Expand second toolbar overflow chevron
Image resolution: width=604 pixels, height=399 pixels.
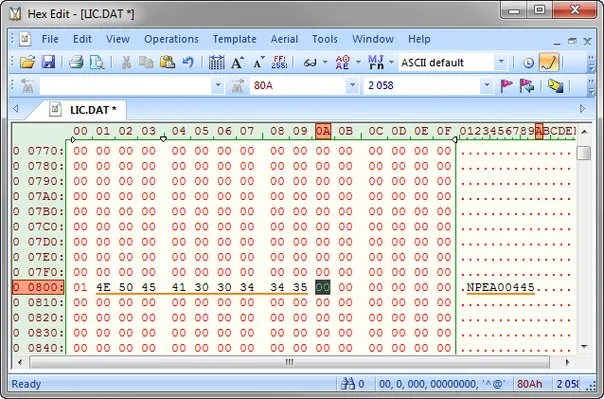point(591,86)
